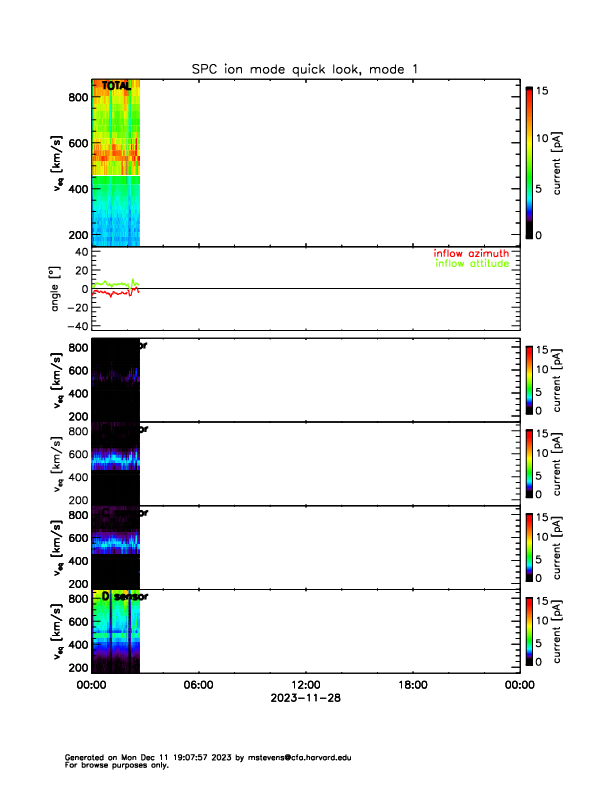Image resolution: width=612 pixels, height=792 pixels.
Task: Click the date label 2023-11-28
Action: click(305, 697)
